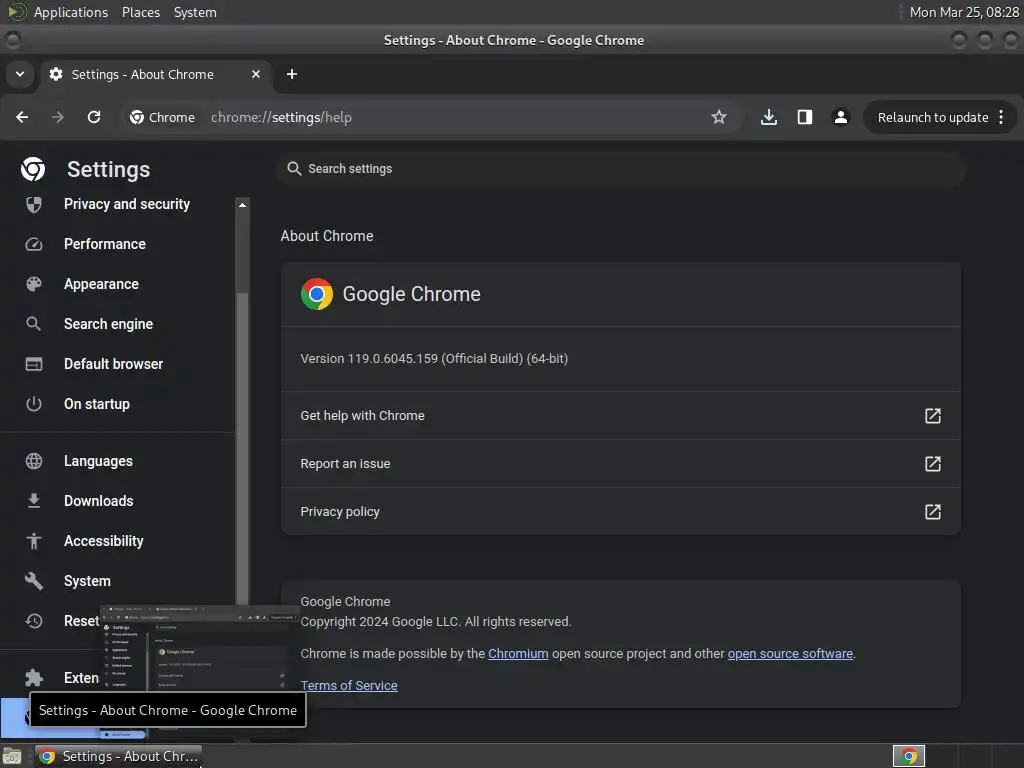This screenshot has width=1024, height=768.
Task: Click Report an issue row
Action: [x=620, y=464]
